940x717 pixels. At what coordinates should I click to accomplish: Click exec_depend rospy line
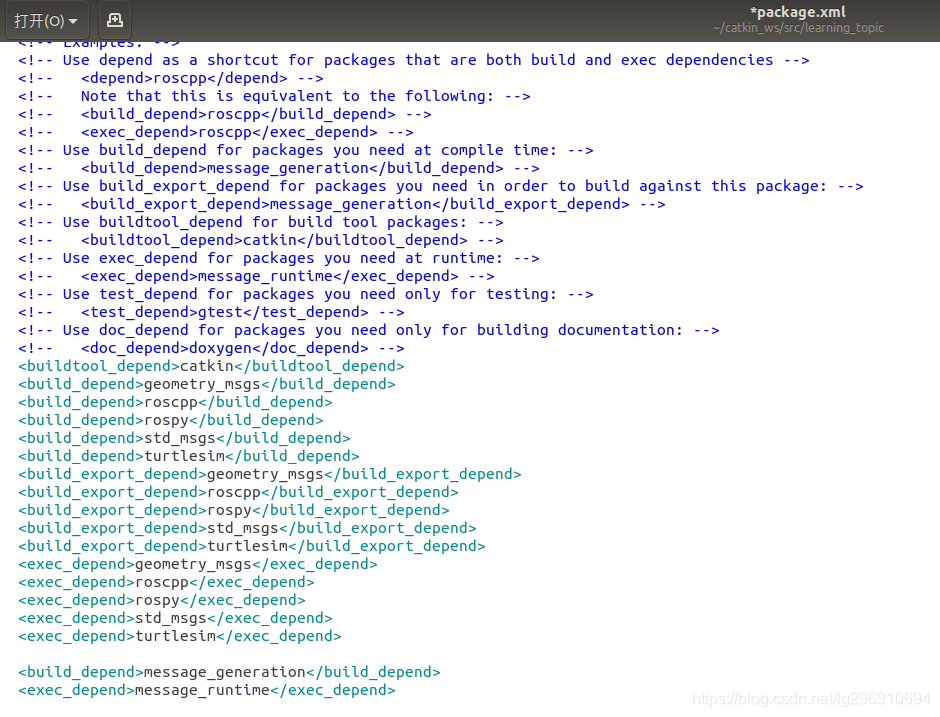pyautogui.click(x=162, y=599)
